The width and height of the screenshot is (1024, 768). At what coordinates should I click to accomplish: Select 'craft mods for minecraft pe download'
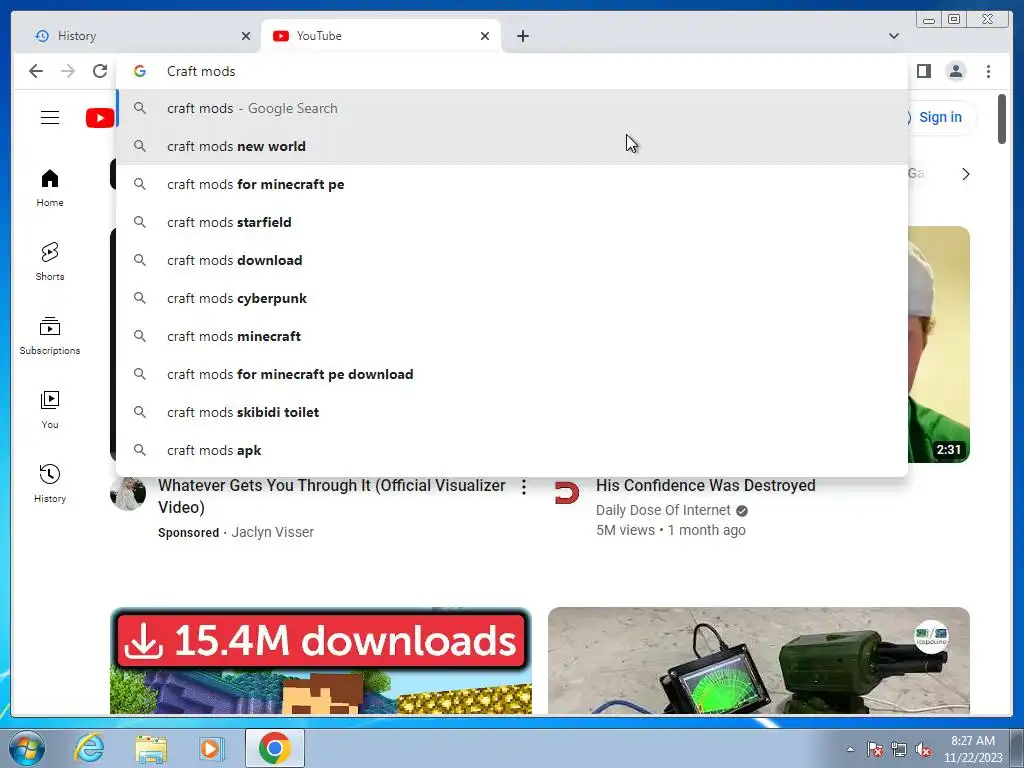tap(512, 374)
